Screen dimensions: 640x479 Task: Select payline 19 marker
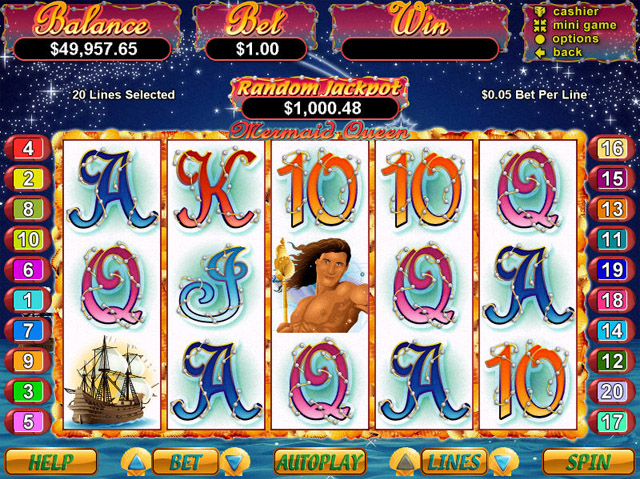pyautogui.click(x=611, y=269)
